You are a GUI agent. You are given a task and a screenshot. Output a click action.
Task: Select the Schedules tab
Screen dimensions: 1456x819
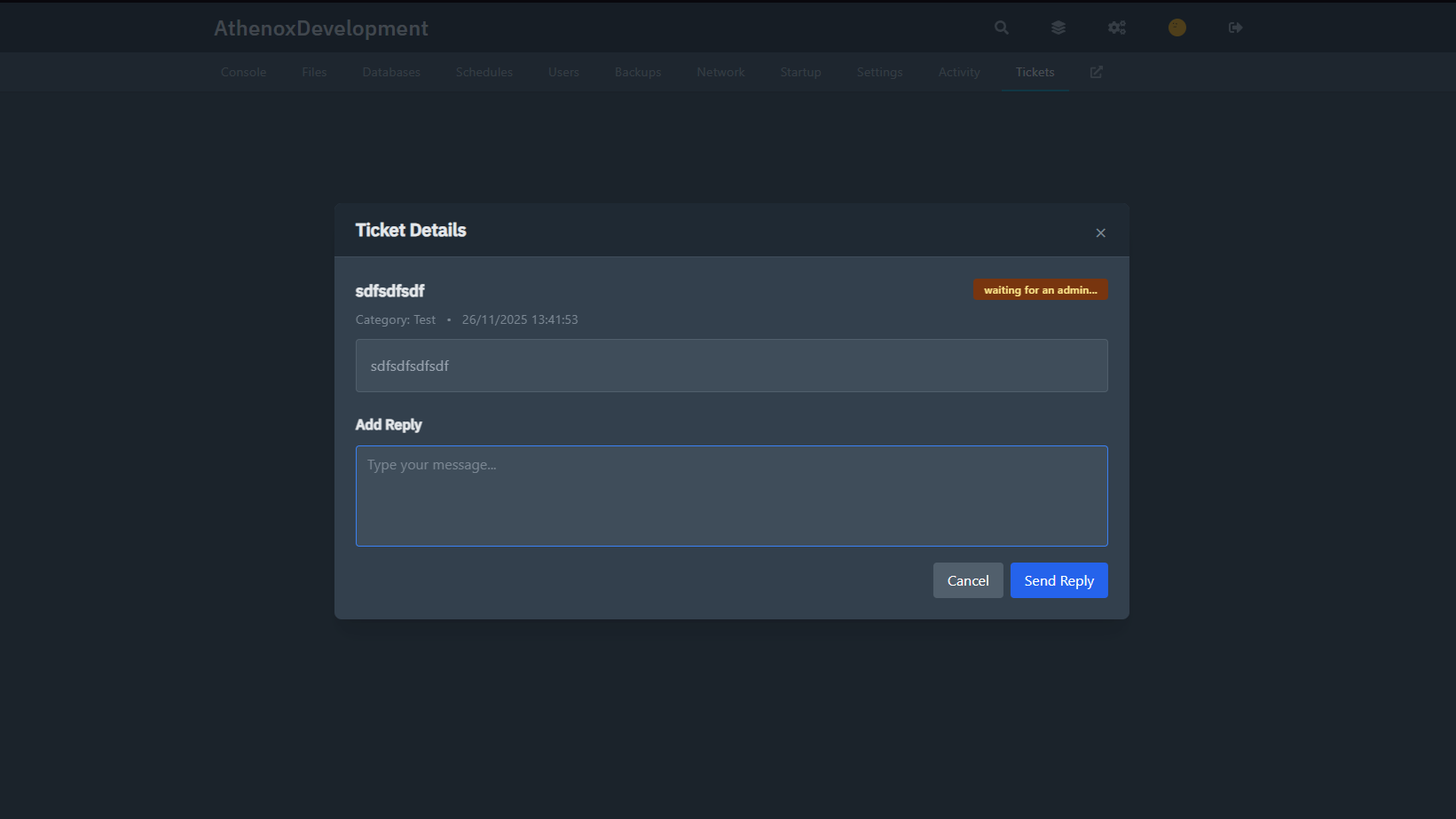[484, 72]
